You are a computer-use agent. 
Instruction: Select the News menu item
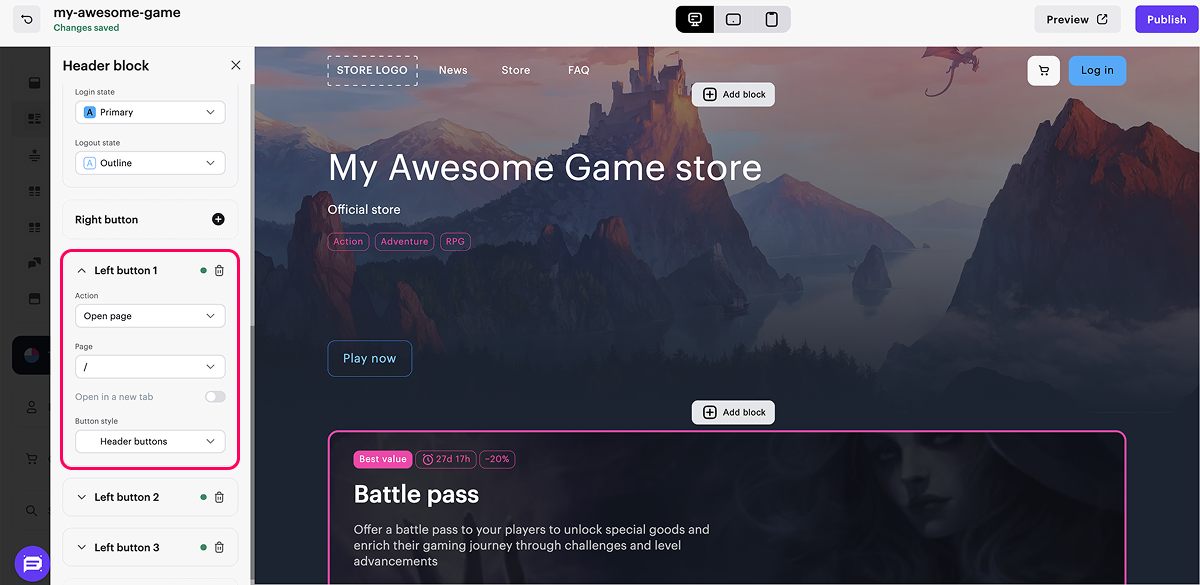(453, 71)
